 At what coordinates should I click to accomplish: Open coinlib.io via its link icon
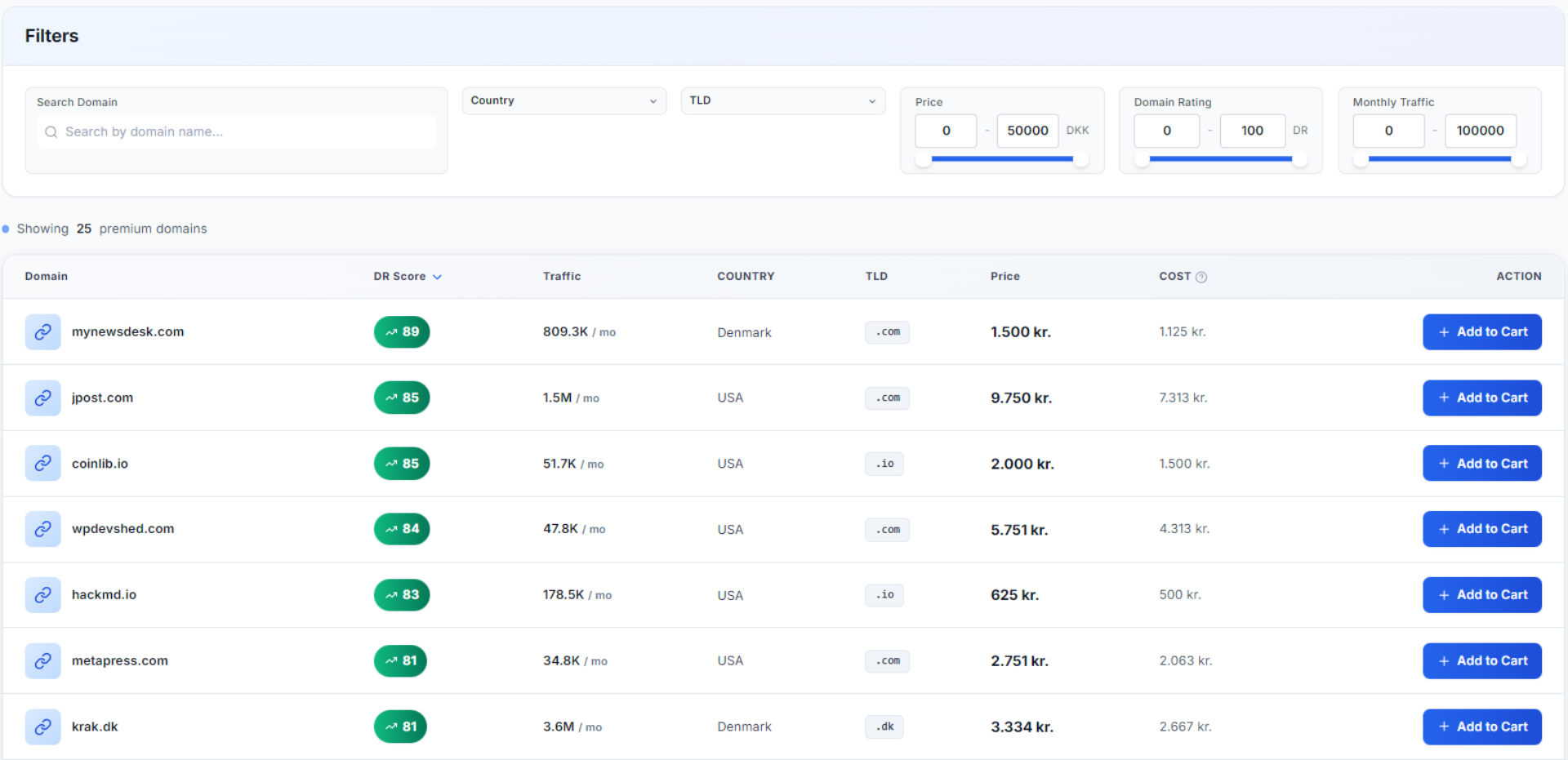click(x=44, y=463)
